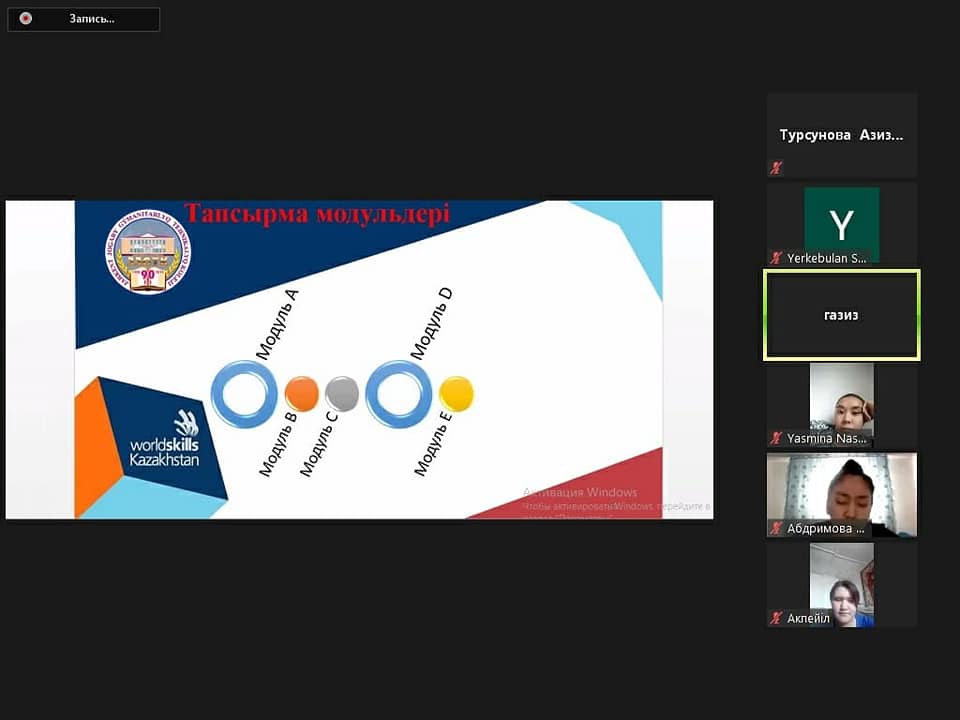Click the gray circle for Модуль C

coord(342,394)
